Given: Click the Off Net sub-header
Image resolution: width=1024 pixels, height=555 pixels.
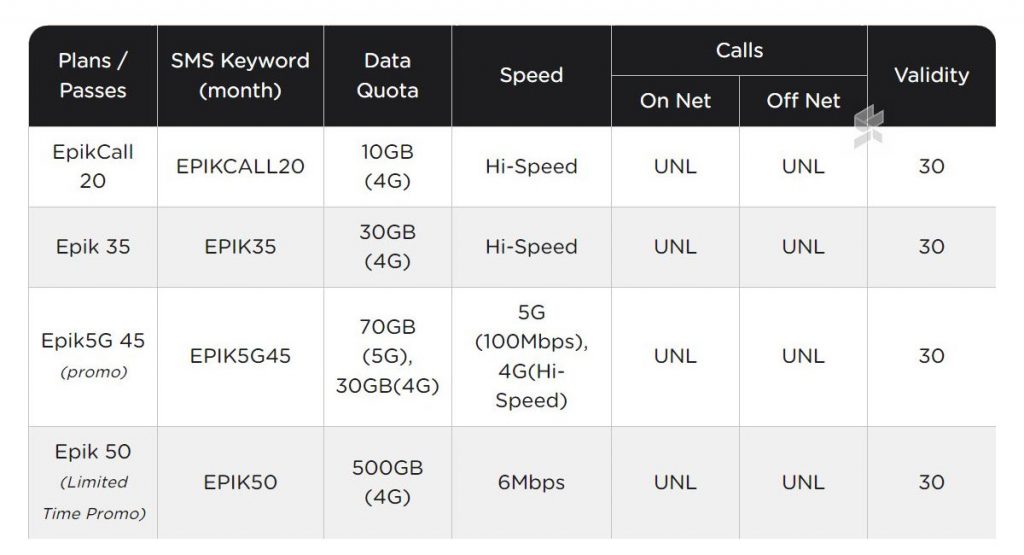Looking at the screenshot, I should click(x=803, y=101).
